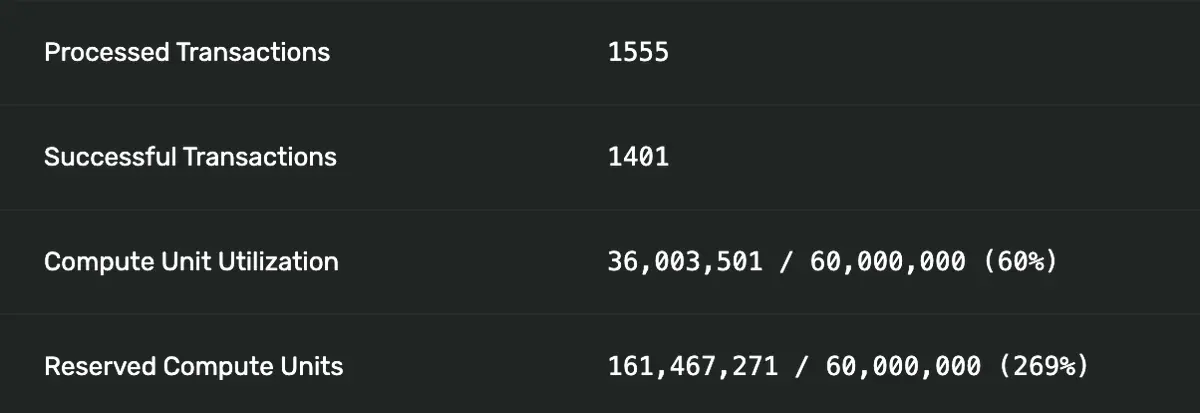Click the slash separator after 36,003,501
1200x413 pixels.
pyautogui.click(x=786, y=262)
